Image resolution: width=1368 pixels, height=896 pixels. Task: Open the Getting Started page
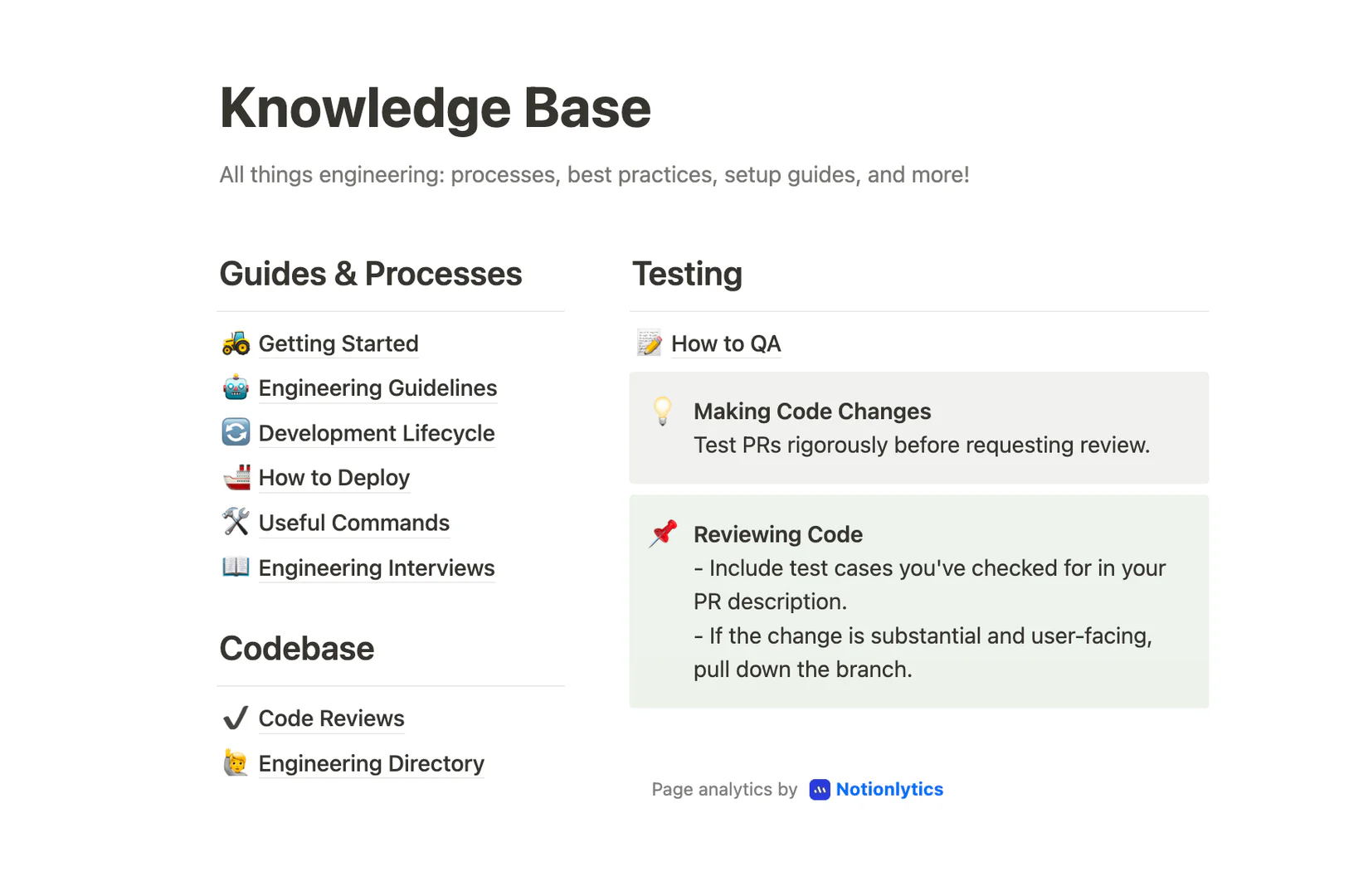pyautogui.click(x=338, y=343)
